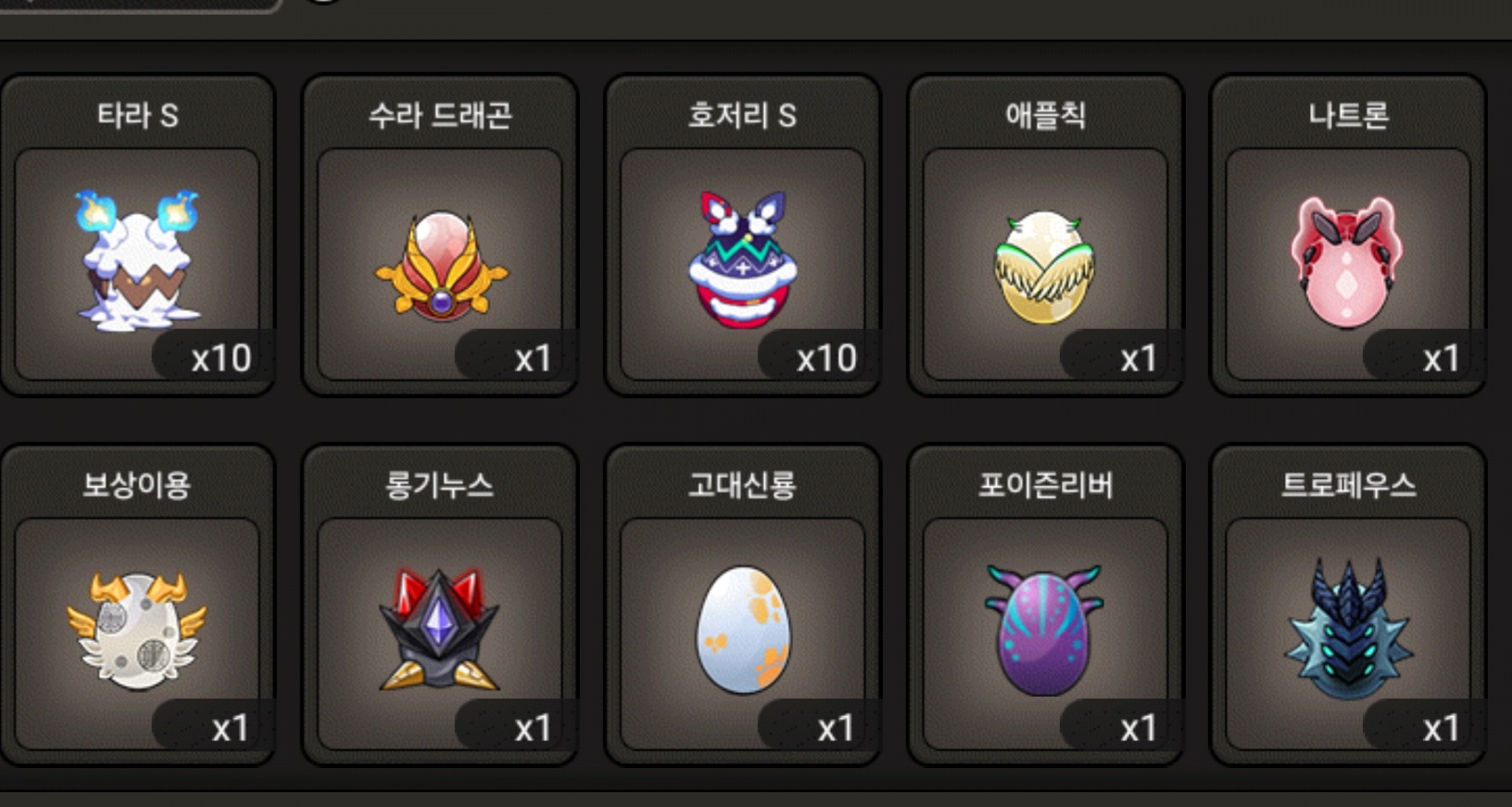Viewport: 1512px width, 807px height.
Task: Click the x1 count on 포이즌리버 card
Action: pos(1139,728)
